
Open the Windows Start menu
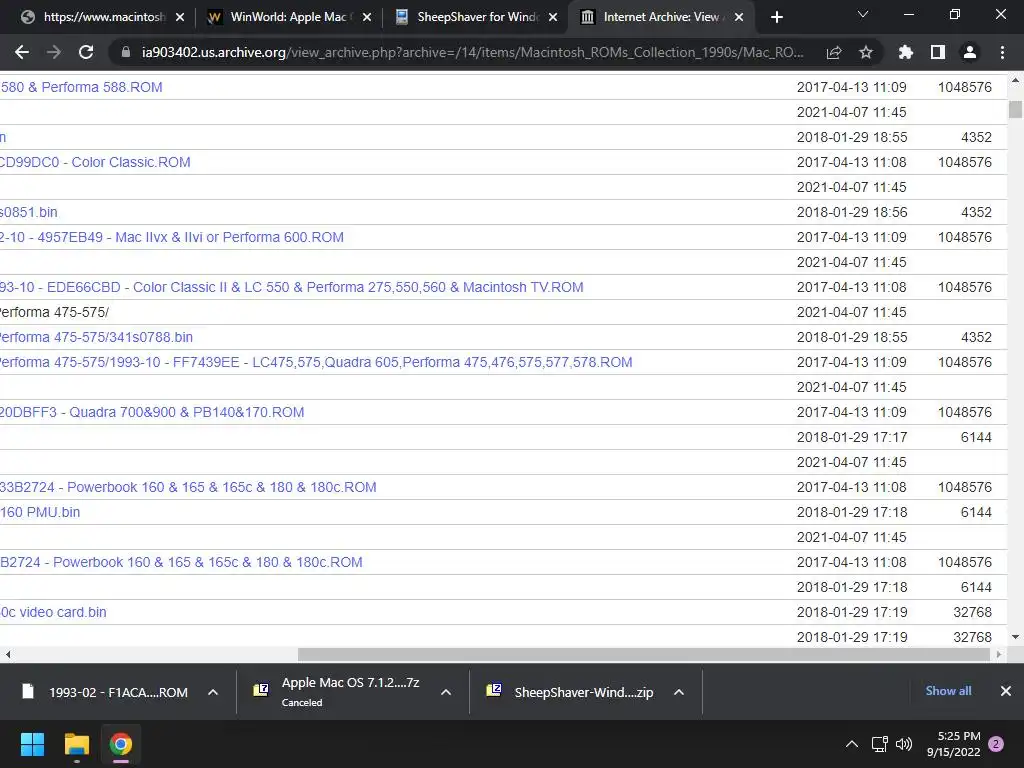click(32, 744)
